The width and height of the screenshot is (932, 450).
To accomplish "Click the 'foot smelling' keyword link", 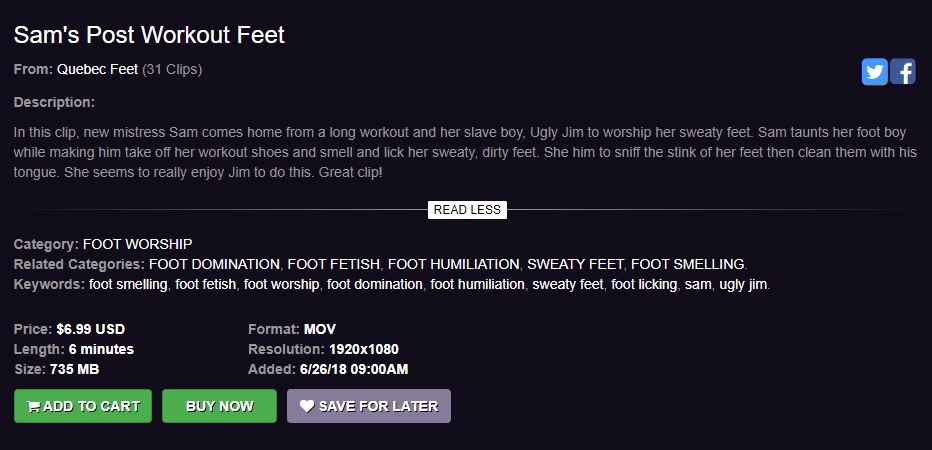I will click(128, 285).
